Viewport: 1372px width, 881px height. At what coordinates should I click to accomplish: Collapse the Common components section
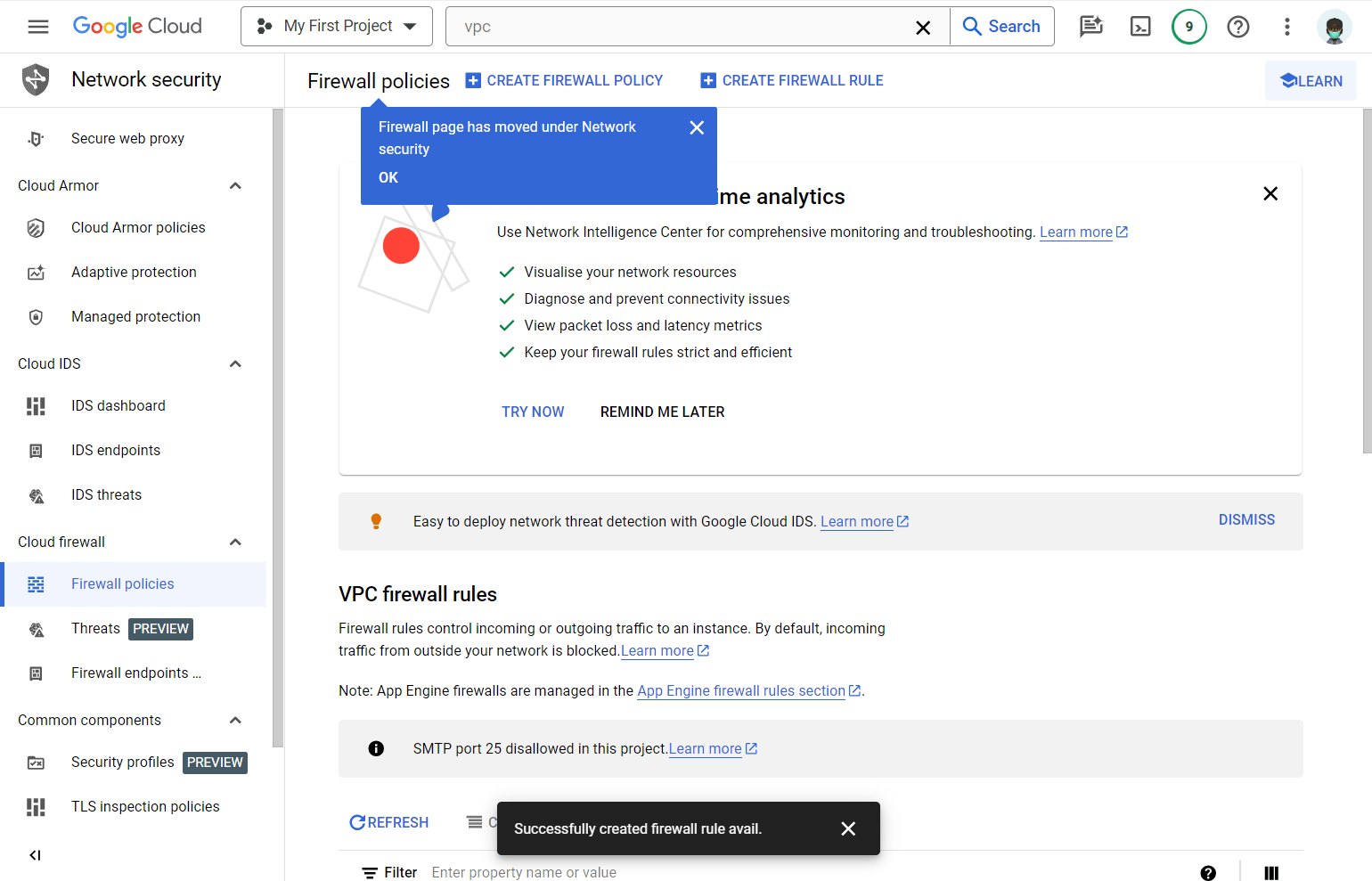pyautogui.click(x=235, y=720)
